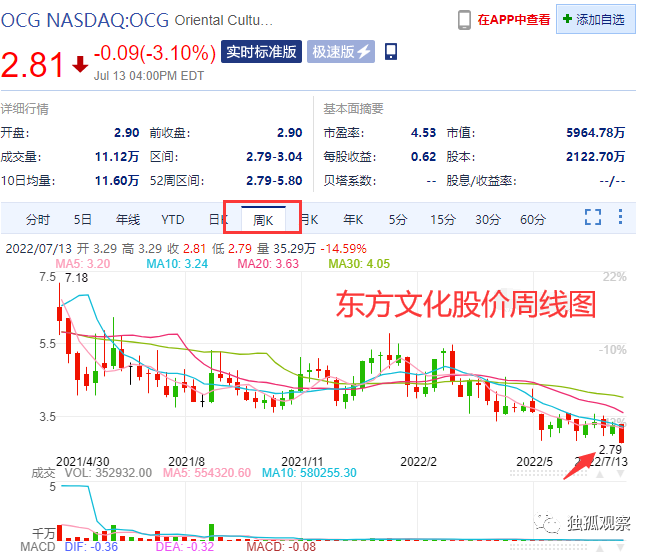Click the 详细行情 section heading

click(x=24, y=109)
